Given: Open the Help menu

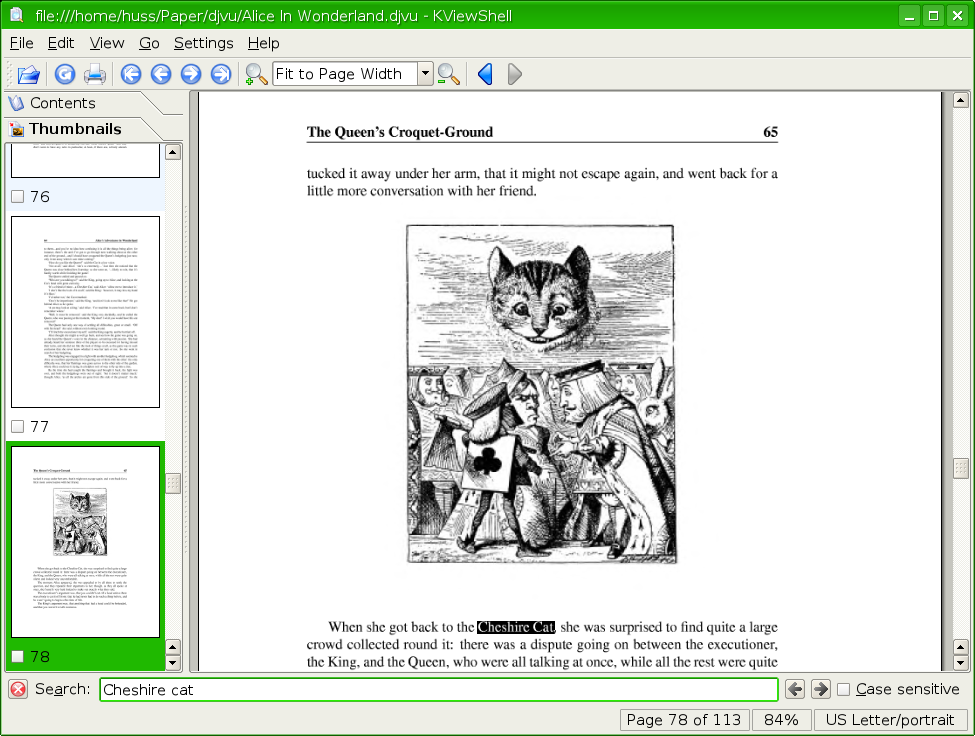Looking at the screenshot, I should coord(264,43).
